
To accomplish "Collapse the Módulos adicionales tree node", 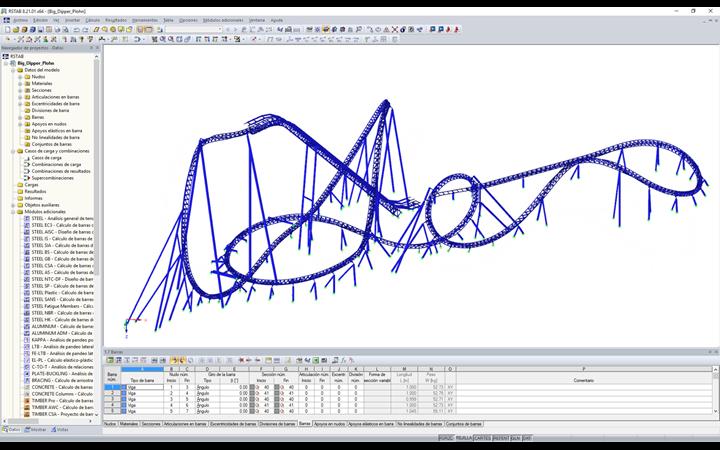I will point(13,212).
